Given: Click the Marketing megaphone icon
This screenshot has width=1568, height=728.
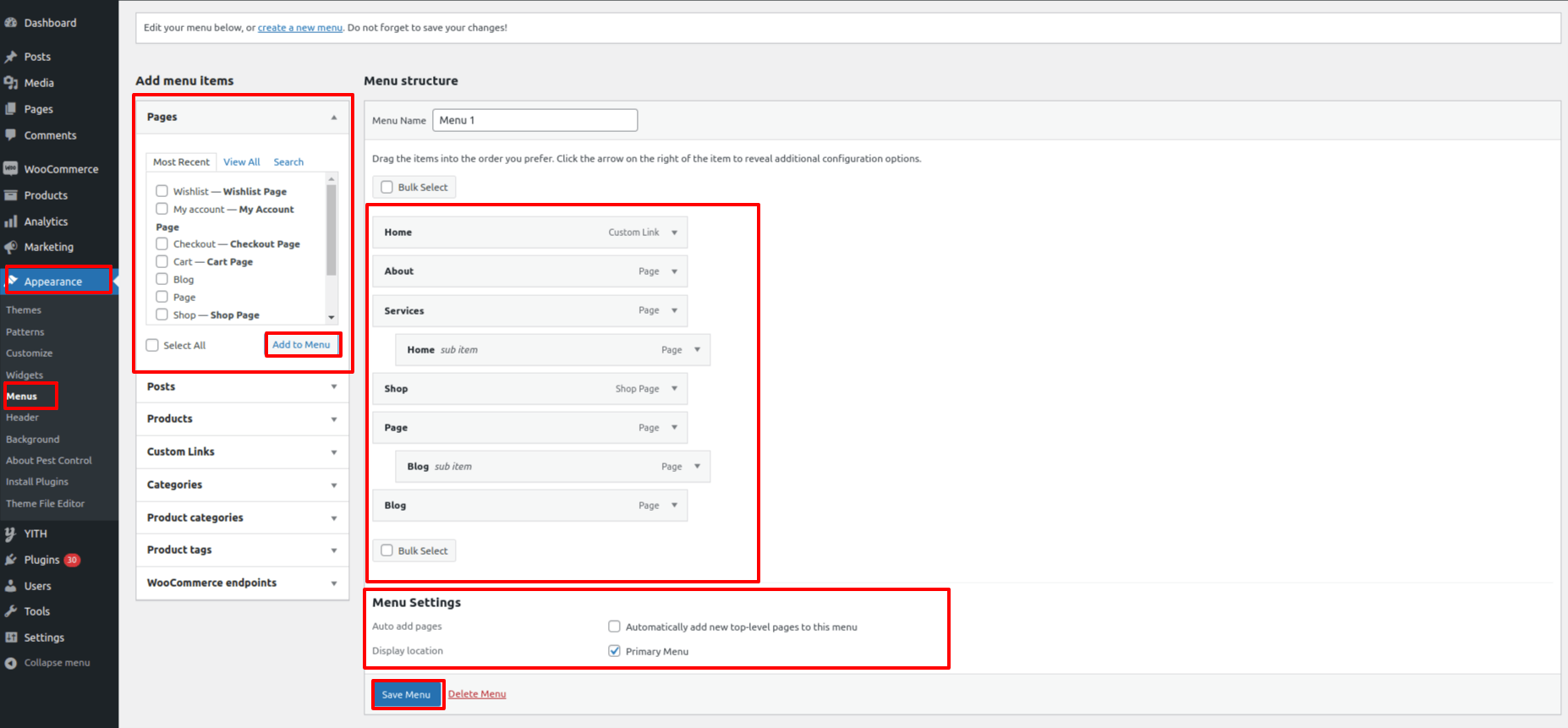Looking at the screenshot, I should point(11,247).
